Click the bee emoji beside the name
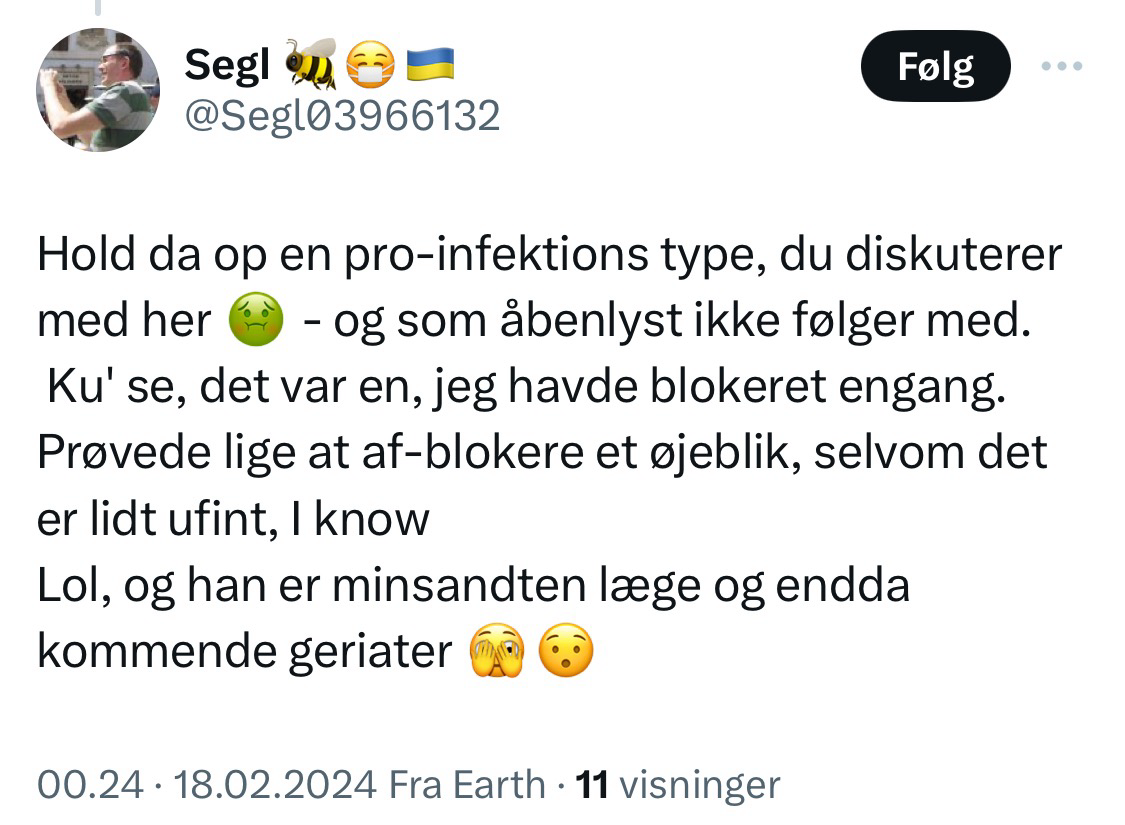Image resolution: width=1125 pixels, height=825 pixels. coord(311,64)
